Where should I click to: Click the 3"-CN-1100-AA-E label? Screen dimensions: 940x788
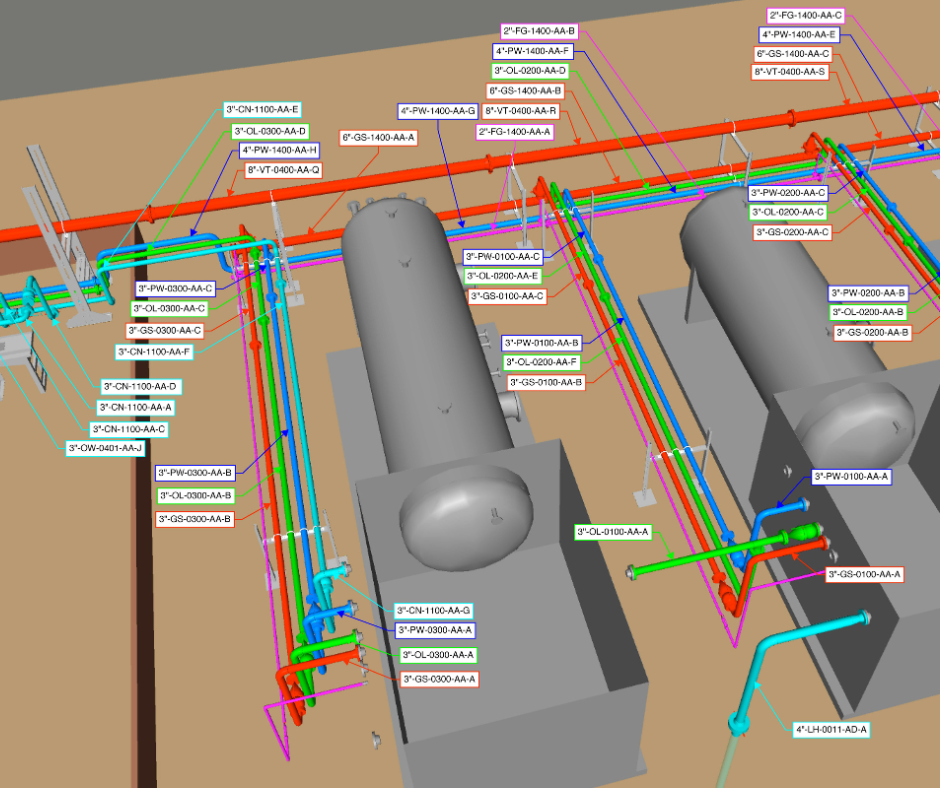pos(263,110)
